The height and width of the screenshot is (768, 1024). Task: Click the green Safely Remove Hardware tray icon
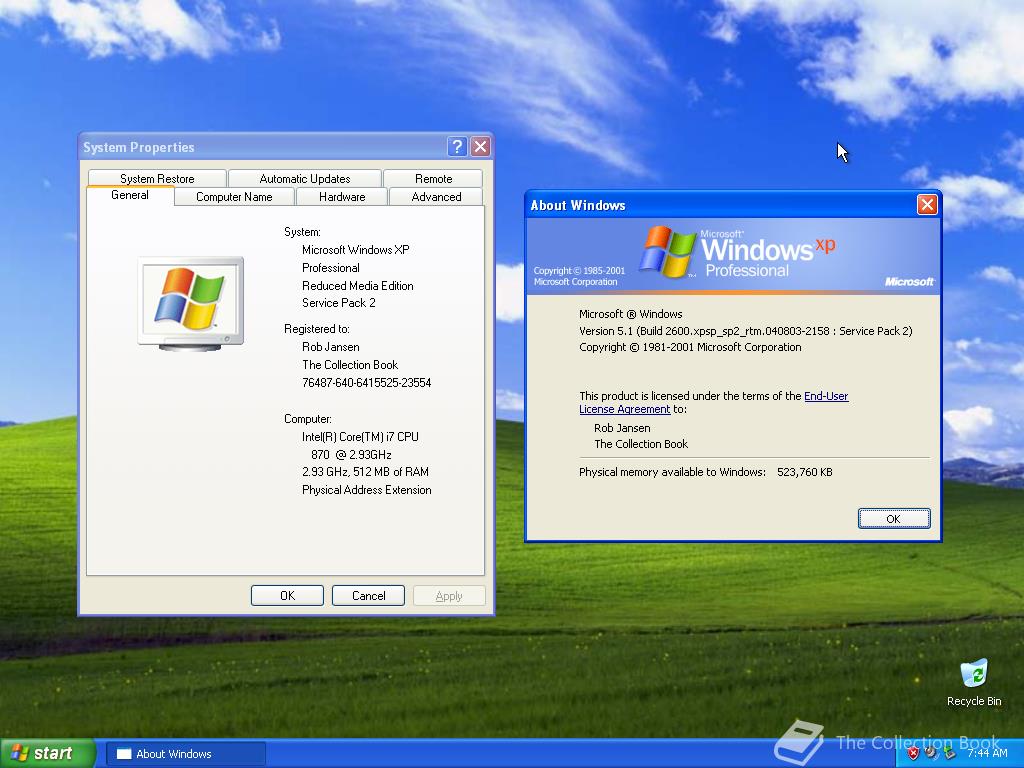click(950, 753)
